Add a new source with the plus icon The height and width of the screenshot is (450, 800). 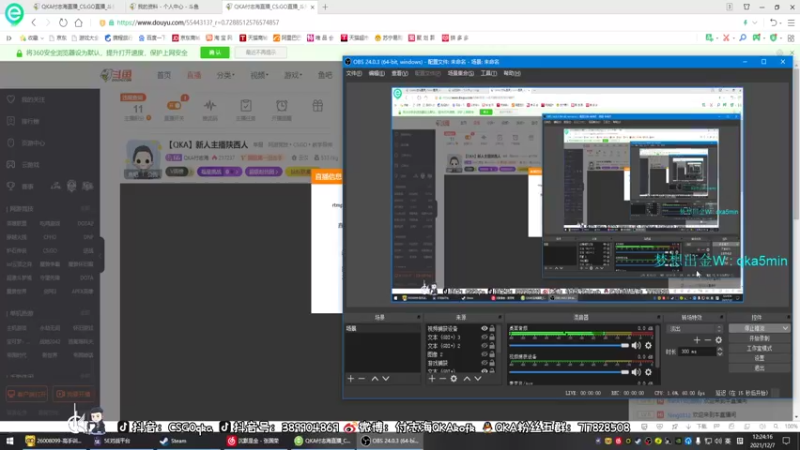(432, 379)
